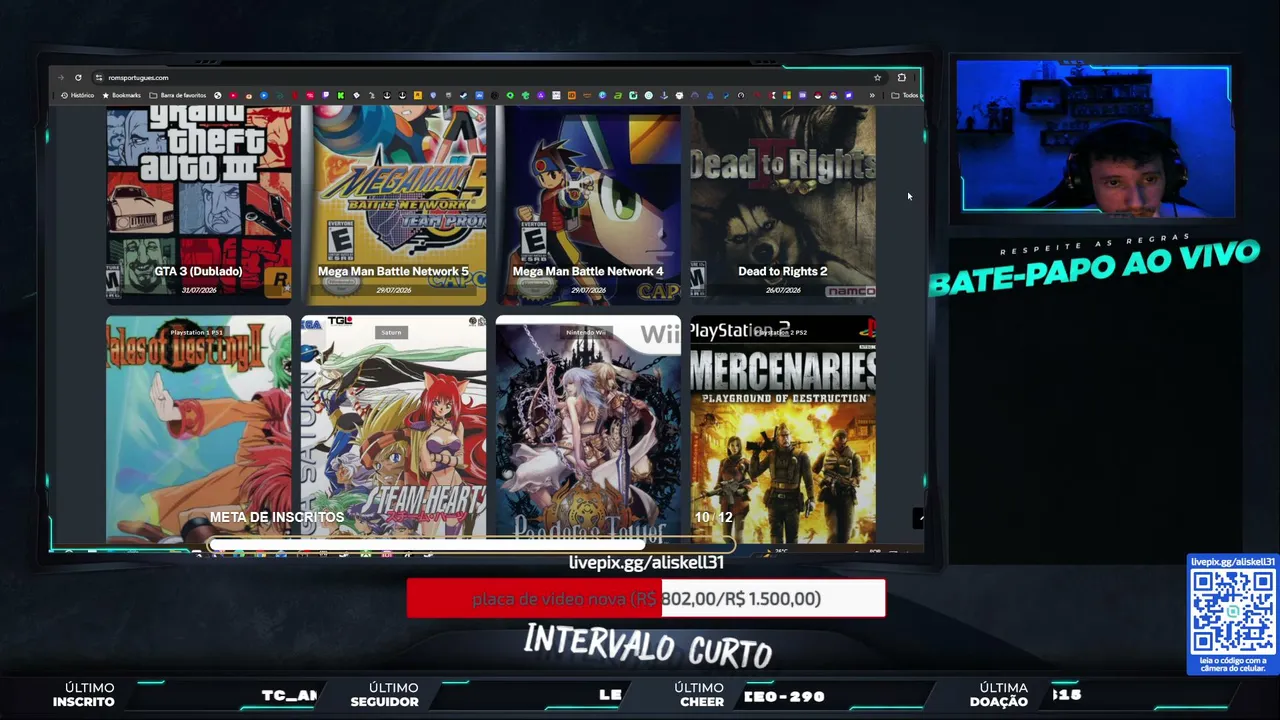Click the streamer webcam feed
The height and width of the screenshot is (720, 1280).
click(1095, 138)
